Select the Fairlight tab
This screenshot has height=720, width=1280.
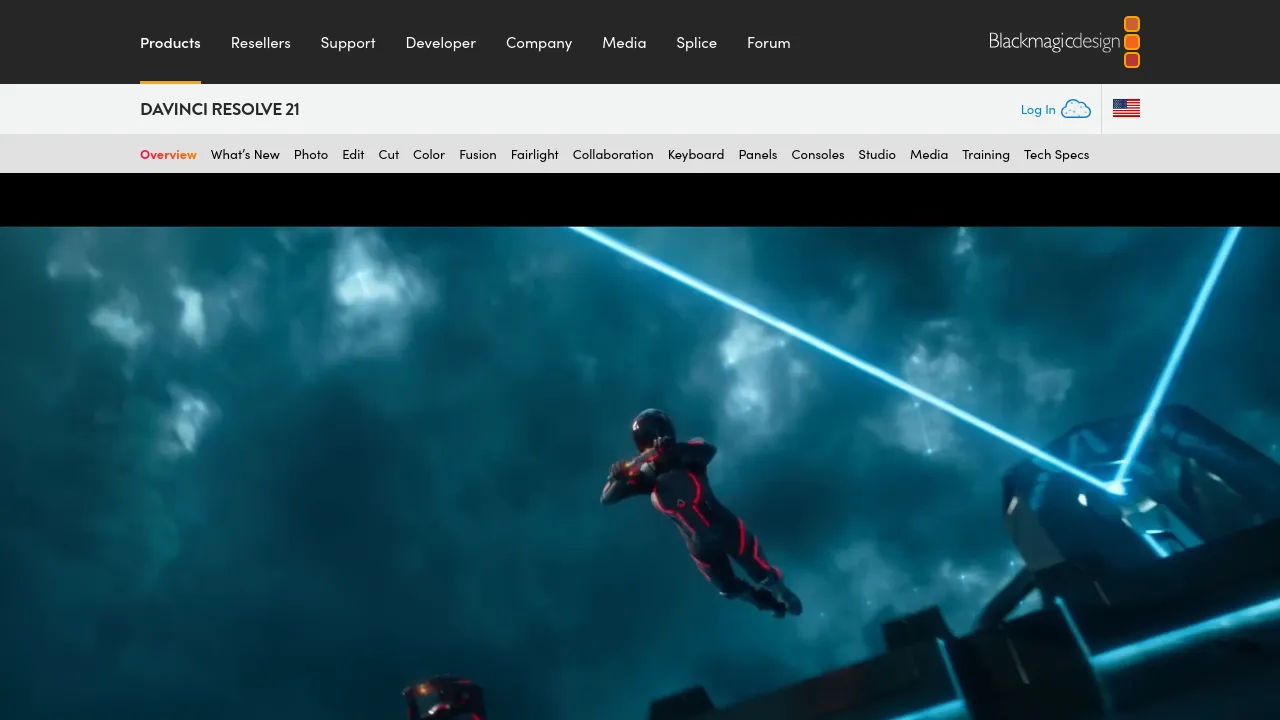[535, 155]
